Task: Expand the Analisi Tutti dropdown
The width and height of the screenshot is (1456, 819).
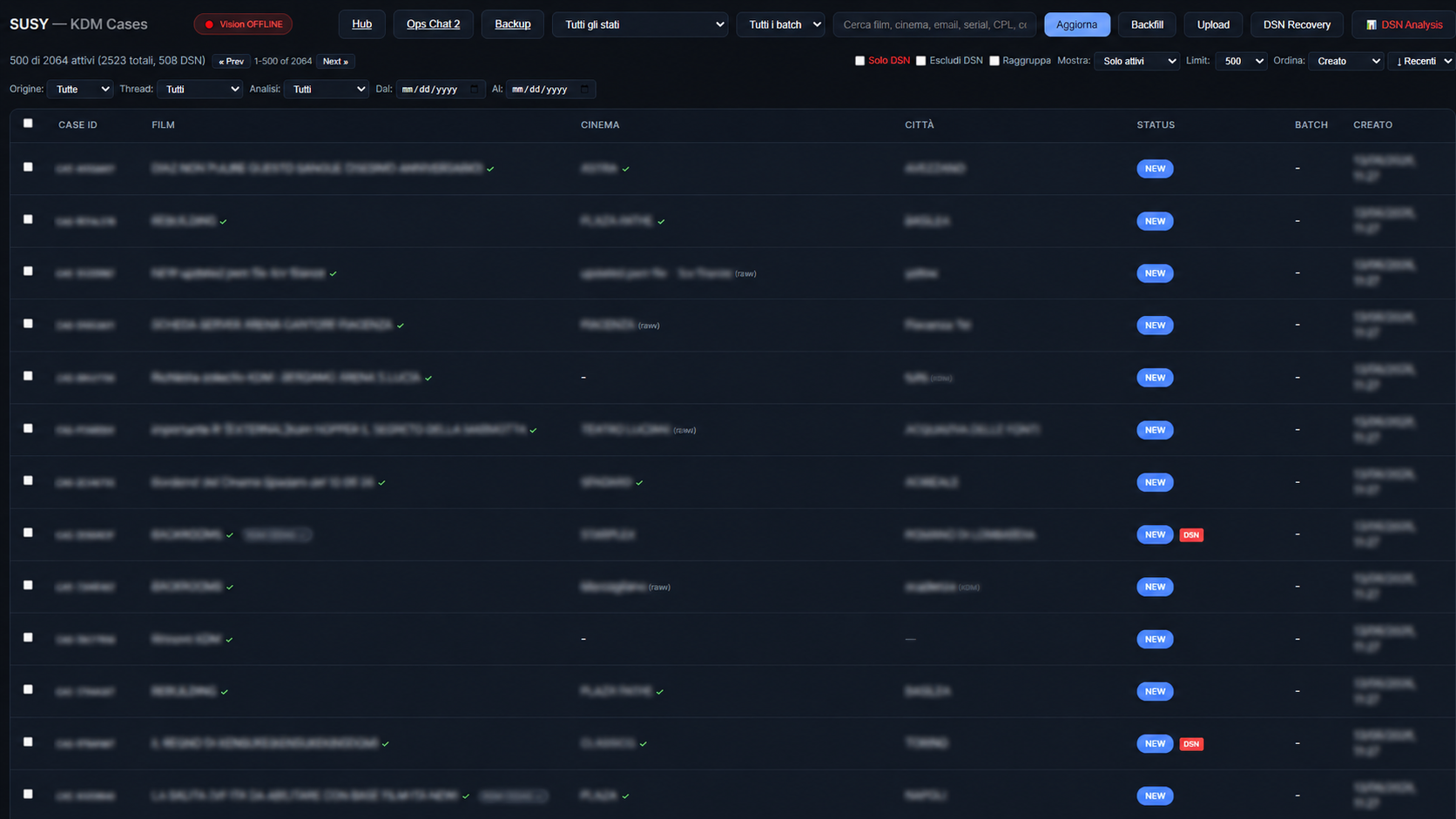Action: 327,89
